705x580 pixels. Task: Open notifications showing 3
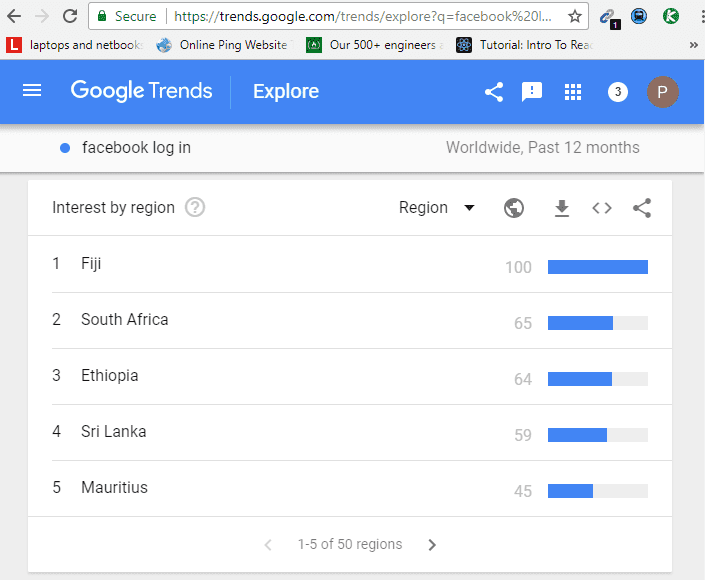click(618, 92)
